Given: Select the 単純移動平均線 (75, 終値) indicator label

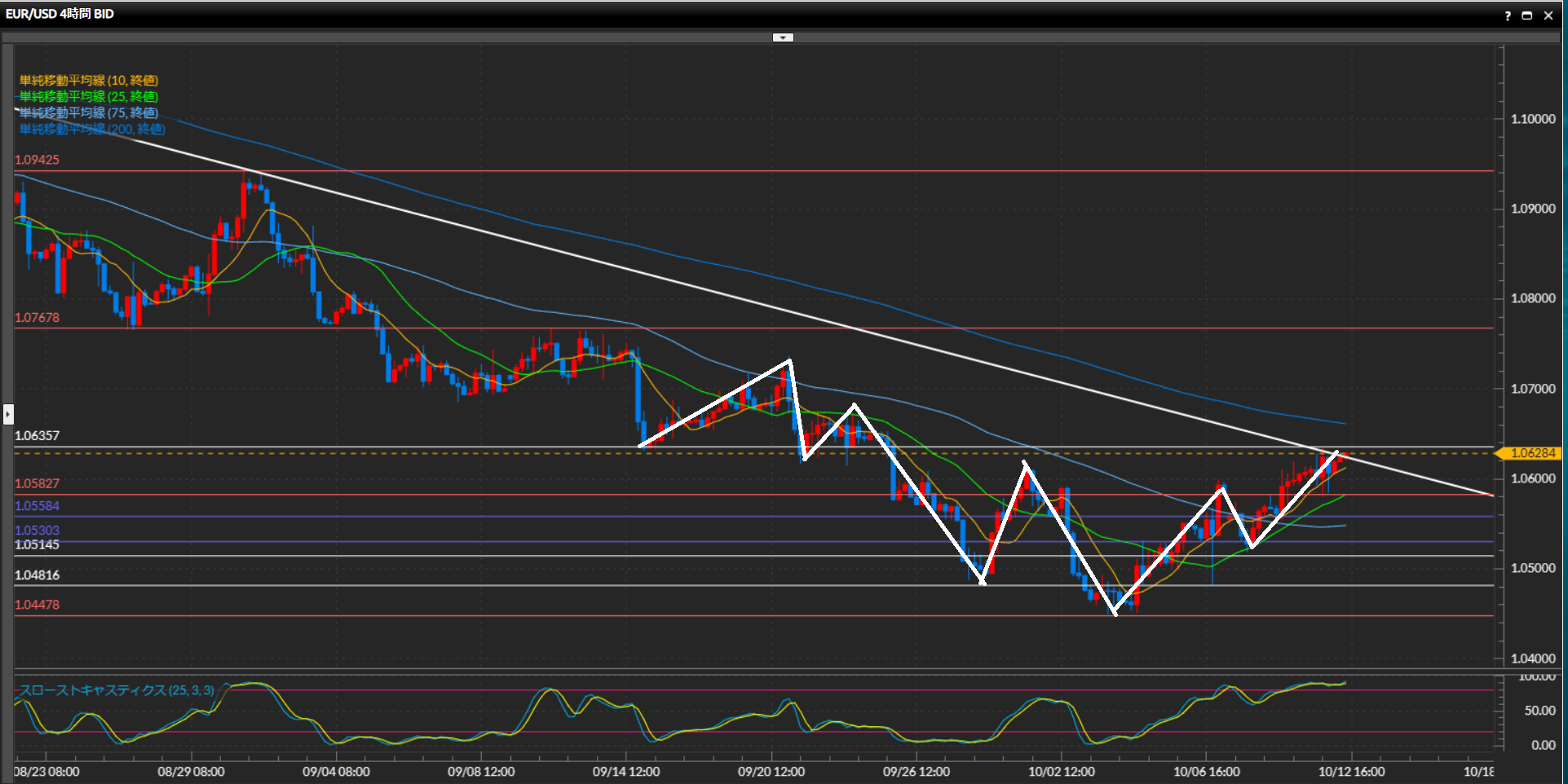Looking at the screenshot, I should tap(89, 113).
